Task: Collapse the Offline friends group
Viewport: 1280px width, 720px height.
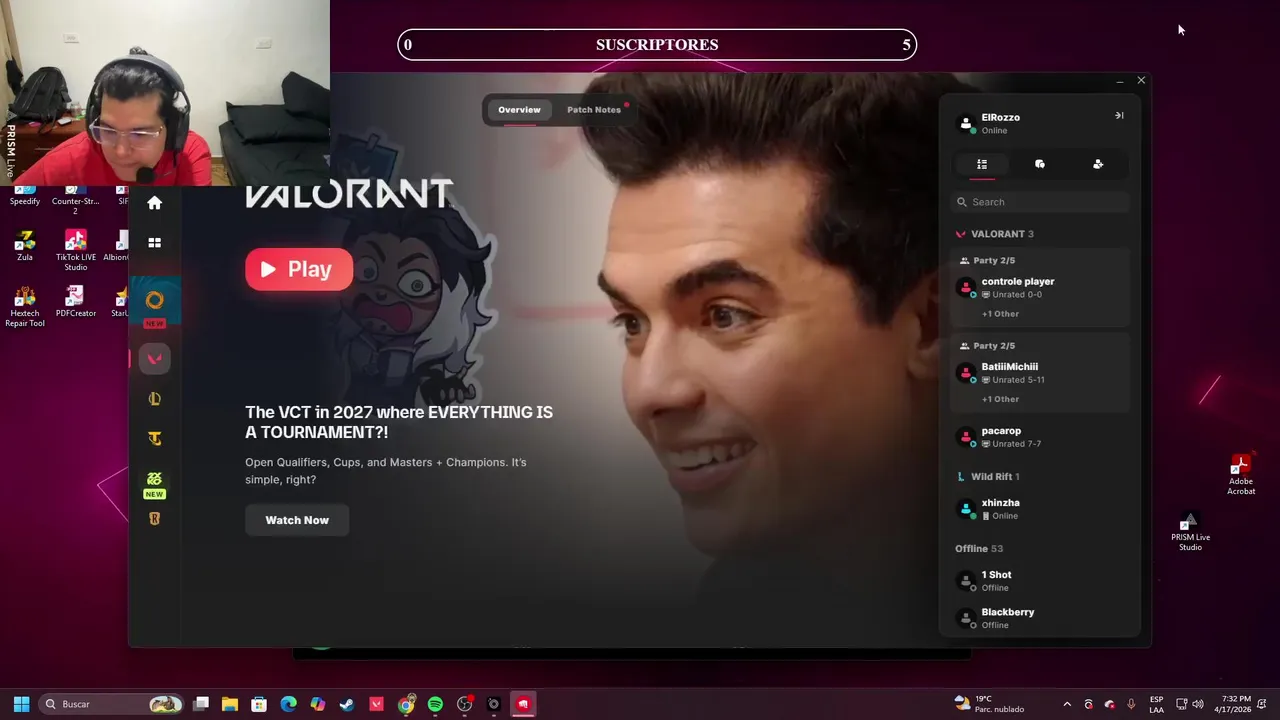Action: pos(979,549)
